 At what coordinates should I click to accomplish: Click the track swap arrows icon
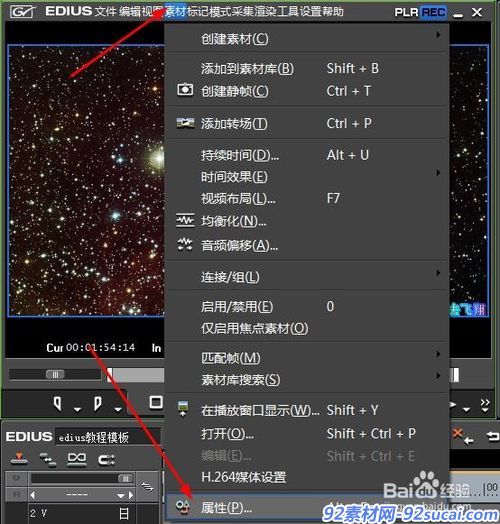[147, 487]
